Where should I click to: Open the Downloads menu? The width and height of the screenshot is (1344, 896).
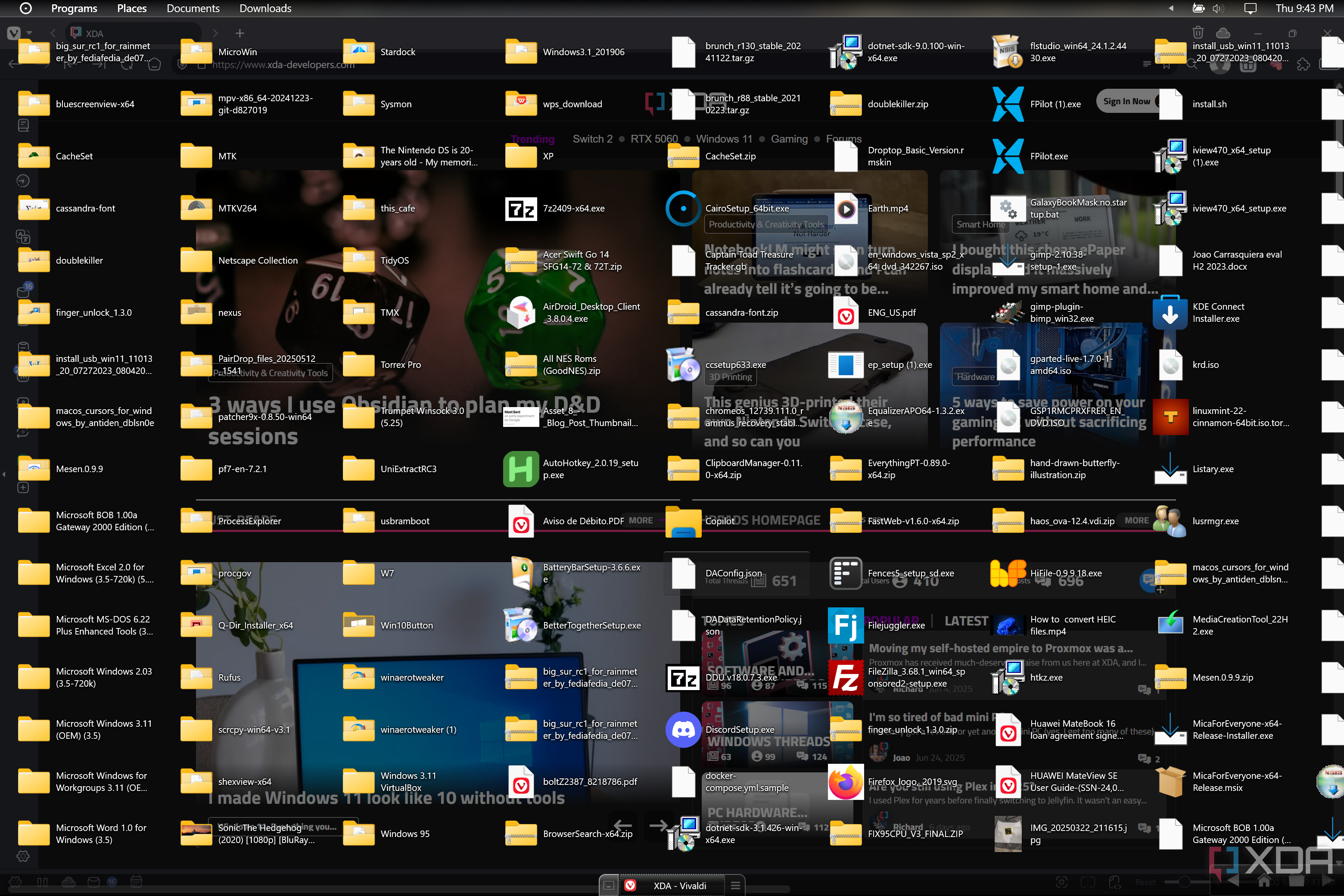[x=265, y=9]
